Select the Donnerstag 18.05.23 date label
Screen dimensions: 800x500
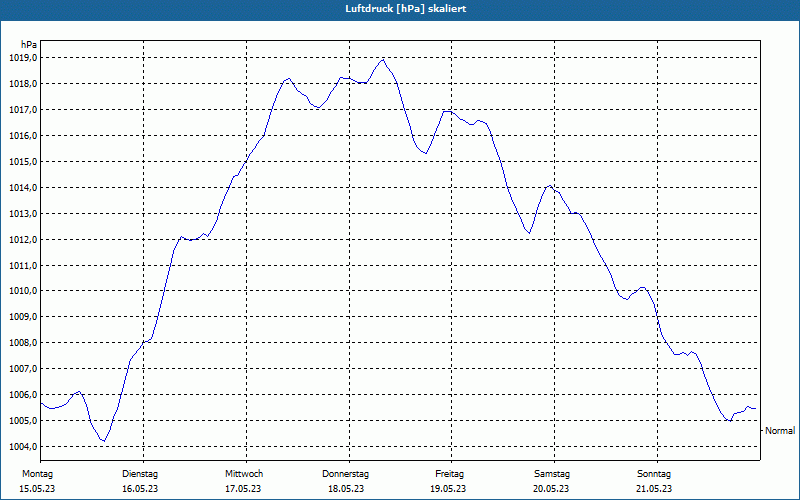point(345,481)
